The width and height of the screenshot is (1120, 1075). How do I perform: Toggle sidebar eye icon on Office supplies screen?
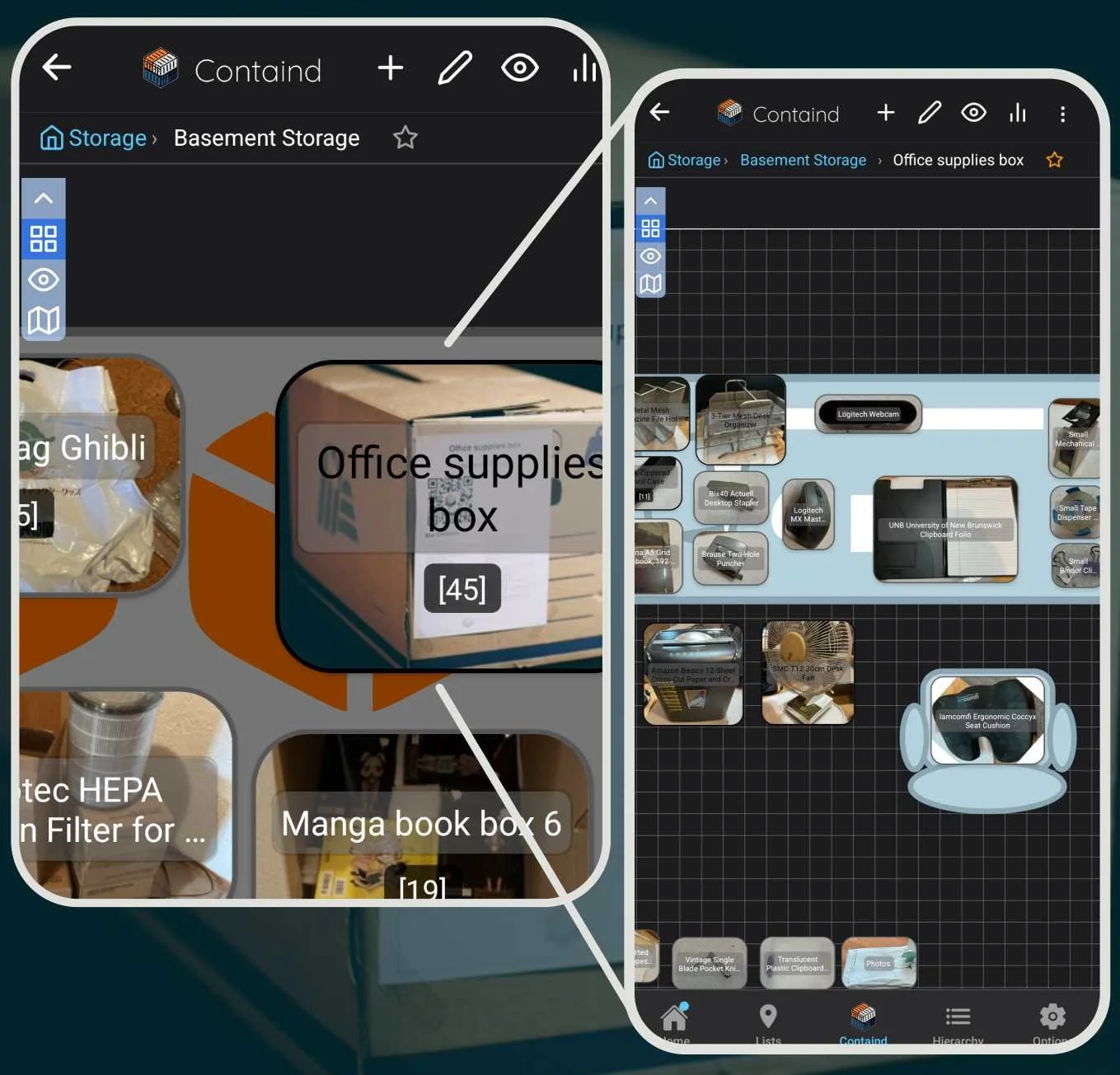point(650,256)
